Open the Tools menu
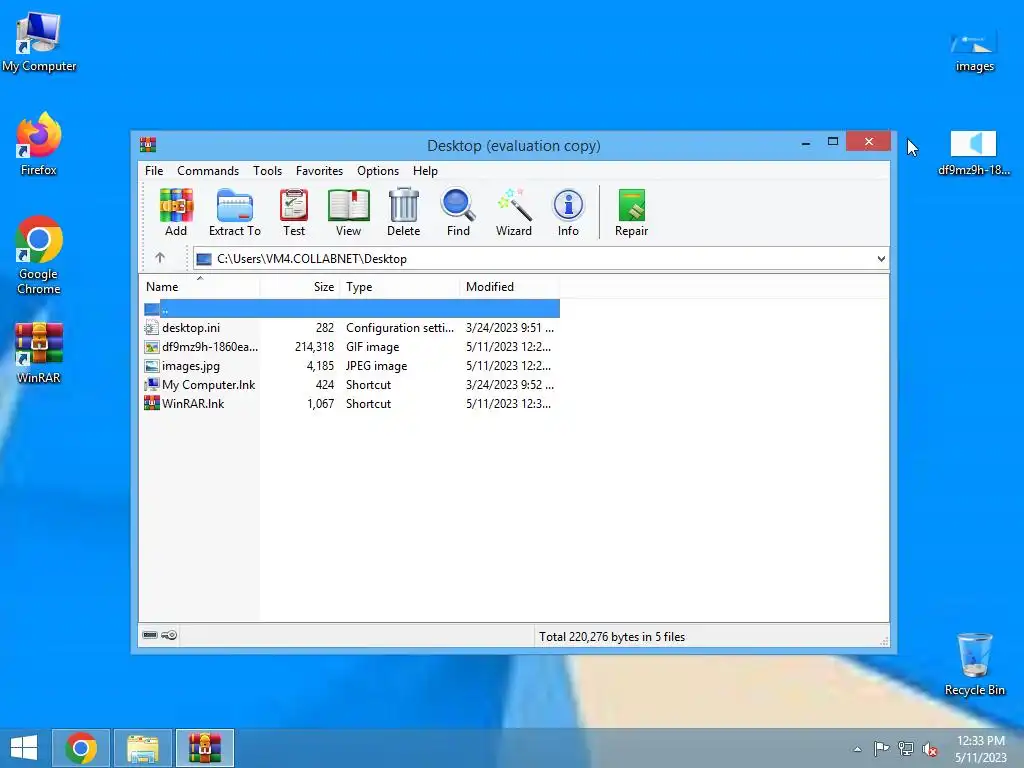The width and height of the screenshot is (1024, 768). (267, 170)
